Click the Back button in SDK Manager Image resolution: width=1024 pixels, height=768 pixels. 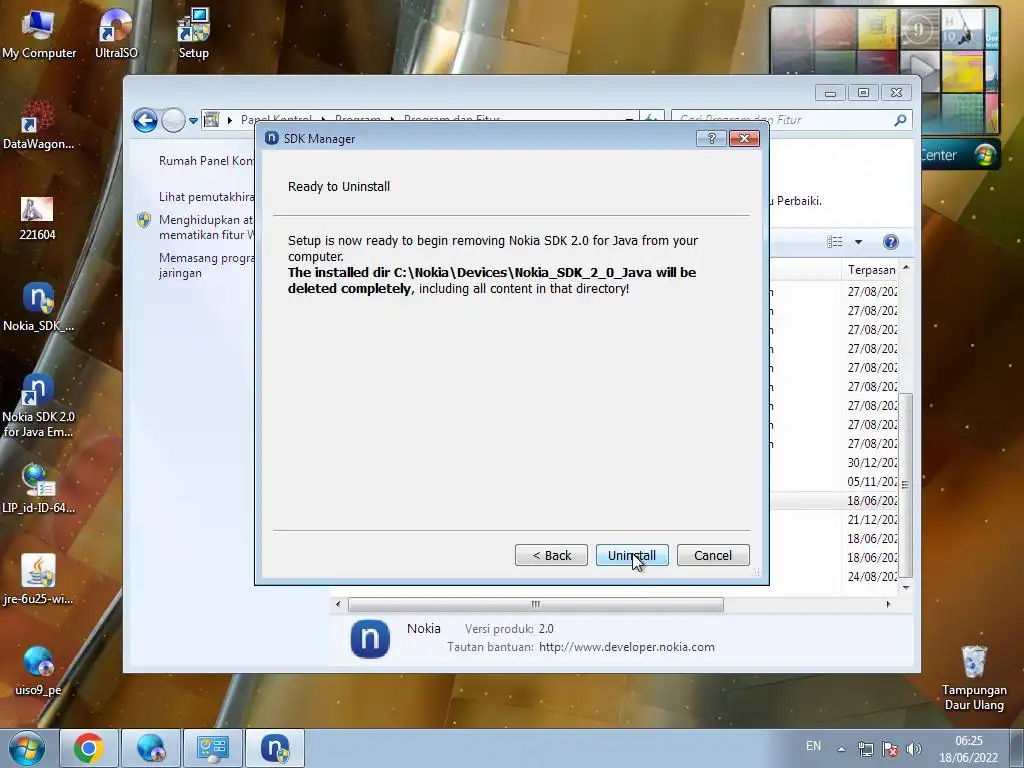(x=551, y=555)
